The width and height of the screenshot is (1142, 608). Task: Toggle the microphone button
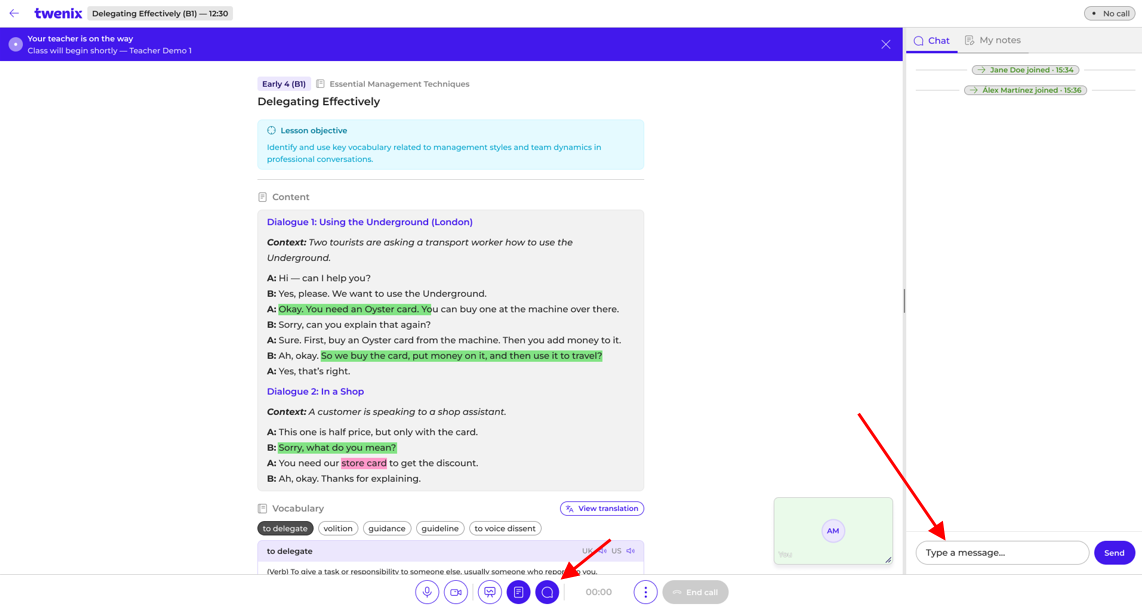[x=427, y=592]
